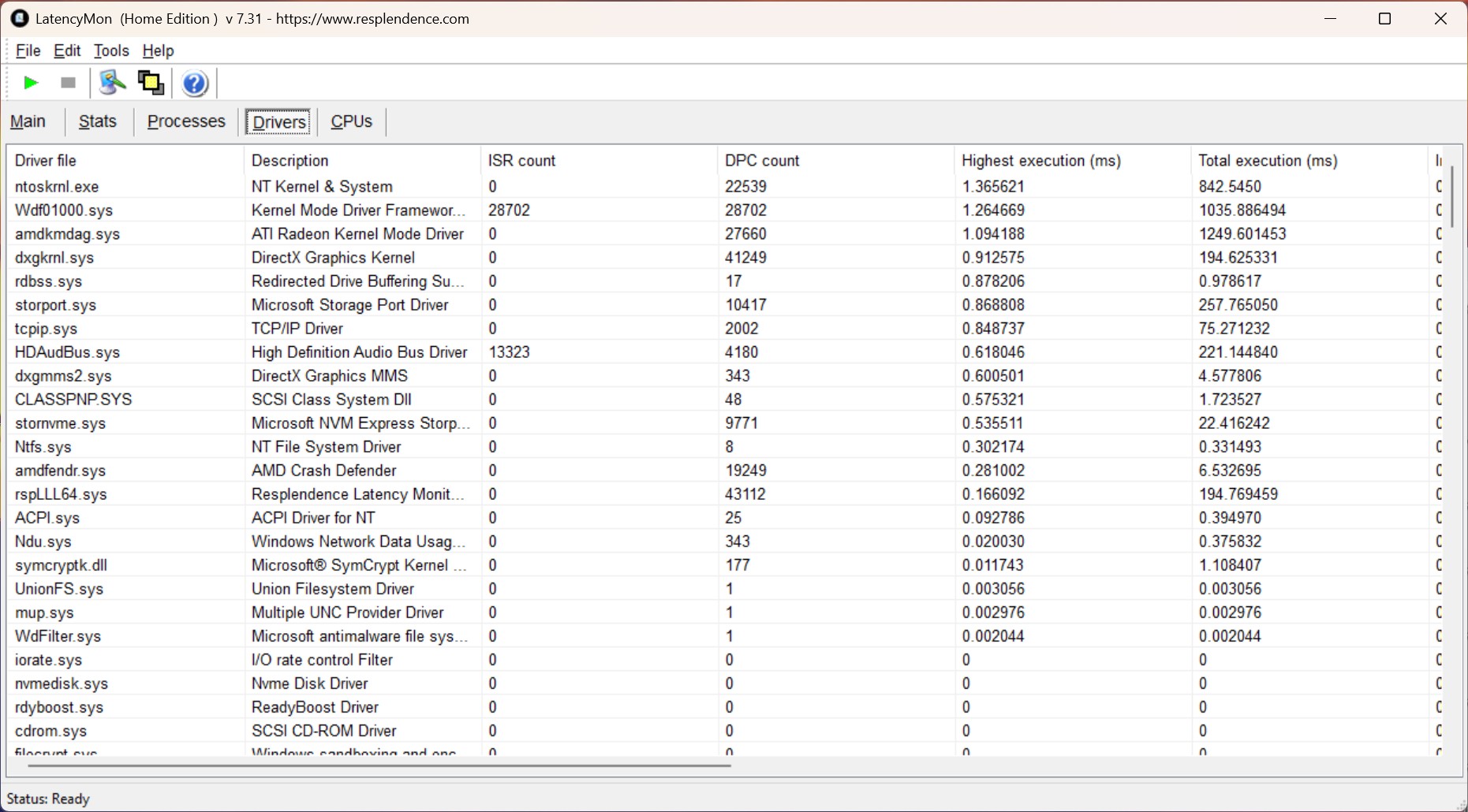Switch to the Stats tab
Screen dimensions: 1468x812
[x=98, y=121]
